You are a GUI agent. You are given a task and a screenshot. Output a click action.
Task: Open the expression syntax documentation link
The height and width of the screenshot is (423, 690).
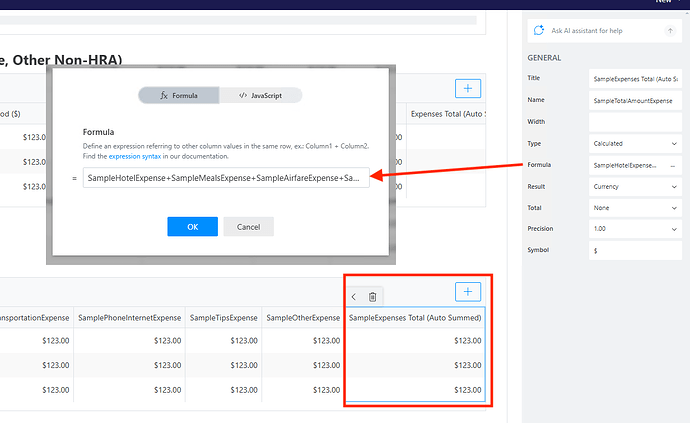click(x=139, y=156)
